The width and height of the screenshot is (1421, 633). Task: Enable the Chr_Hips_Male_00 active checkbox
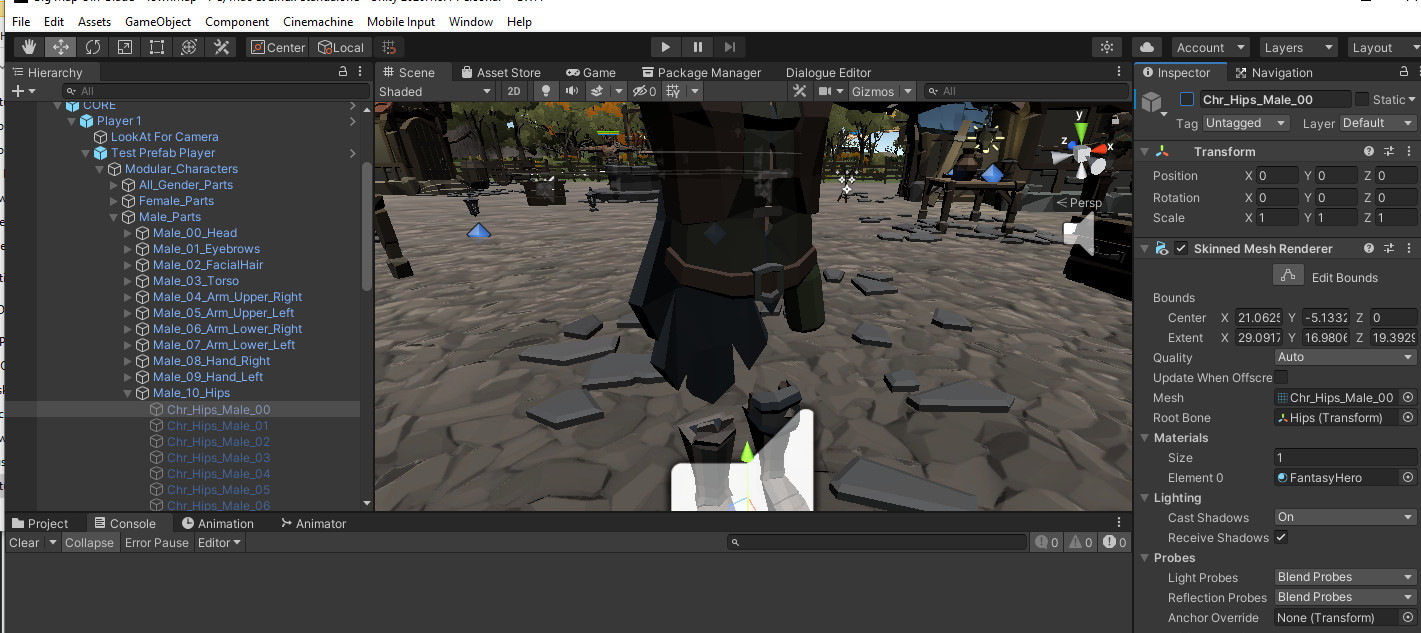[x=1187, y=99]
